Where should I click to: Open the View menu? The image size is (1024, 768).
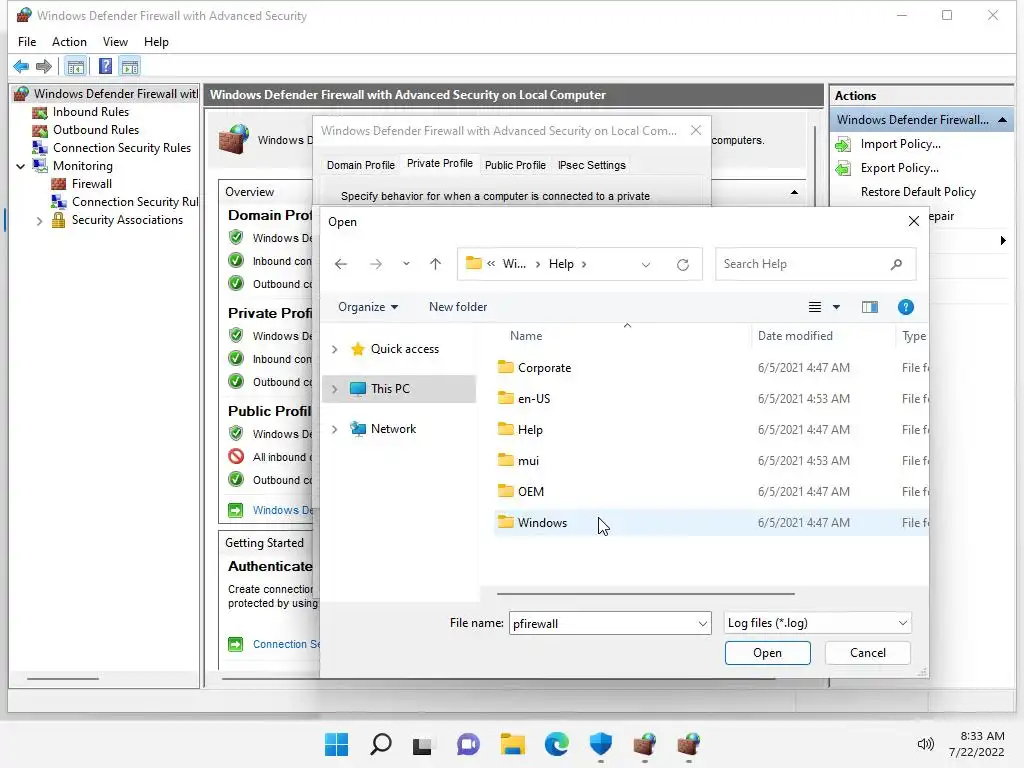pos(115,42)
